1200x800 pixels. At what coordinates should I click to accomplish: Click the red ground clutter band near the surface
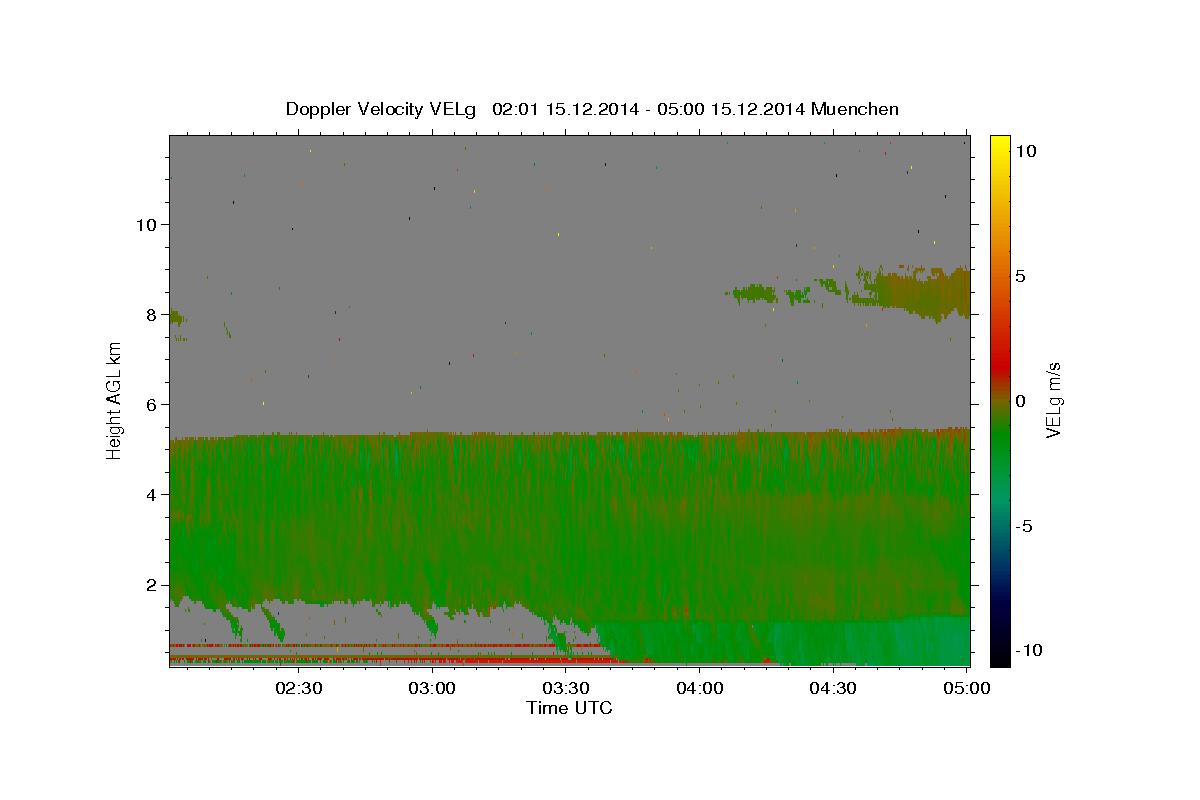(x=400, y=659)
